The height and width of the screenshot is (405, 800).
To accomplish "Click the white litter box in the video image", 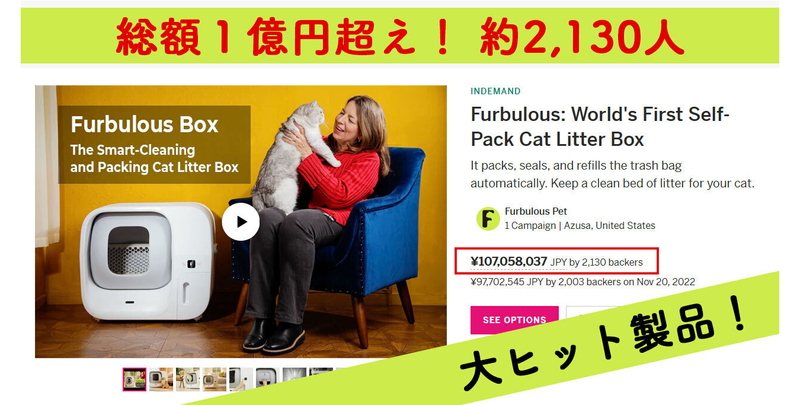I will 147,262.
